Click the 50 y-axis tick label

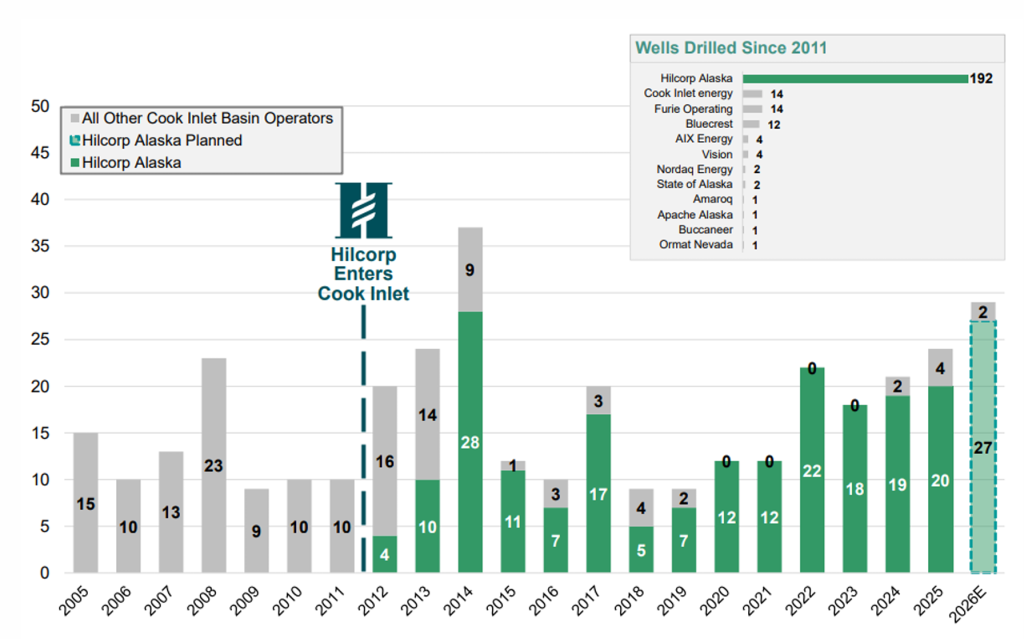(x=40, y=106)
